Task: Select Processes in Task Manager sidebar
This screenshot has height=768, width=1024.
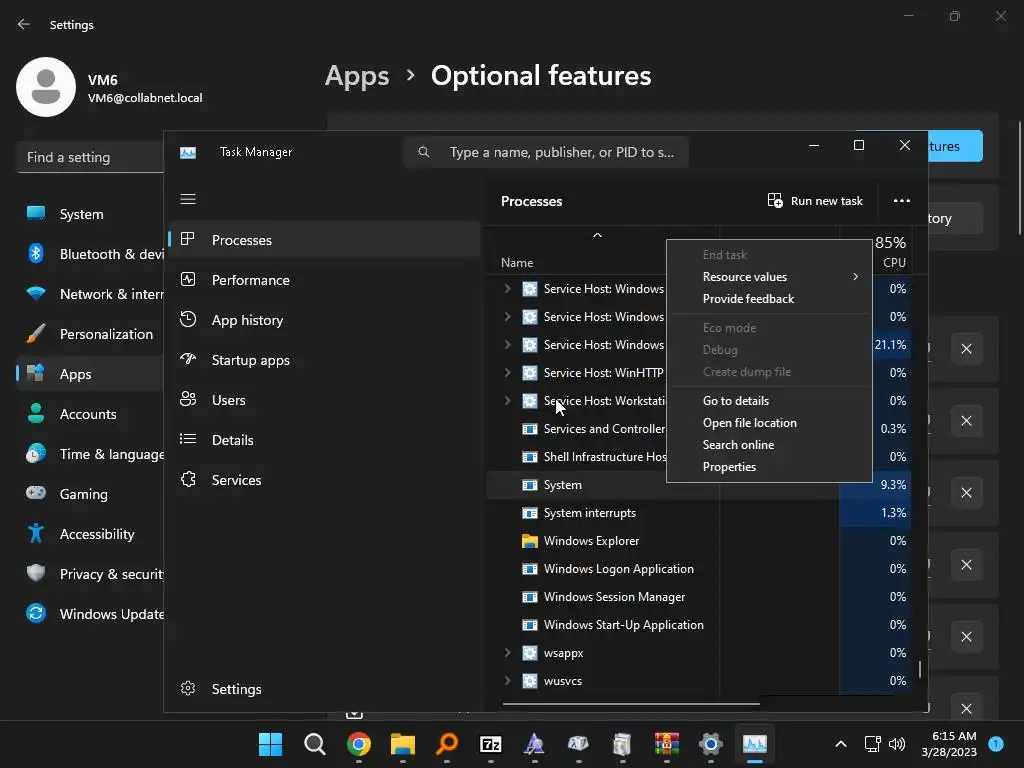Action: [x=325, y=240]
